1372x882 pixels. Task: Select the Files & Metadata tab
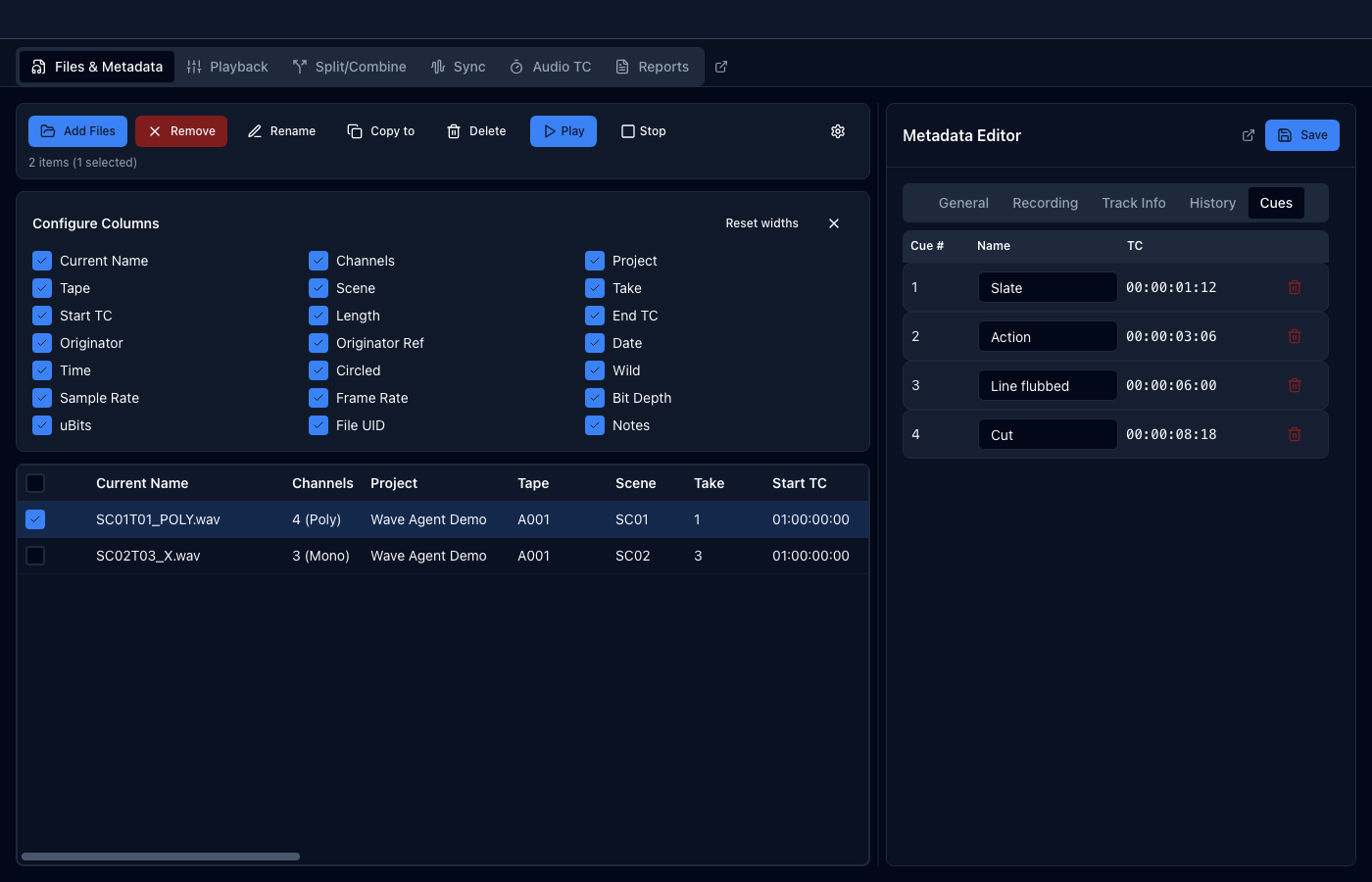[97, 67]
